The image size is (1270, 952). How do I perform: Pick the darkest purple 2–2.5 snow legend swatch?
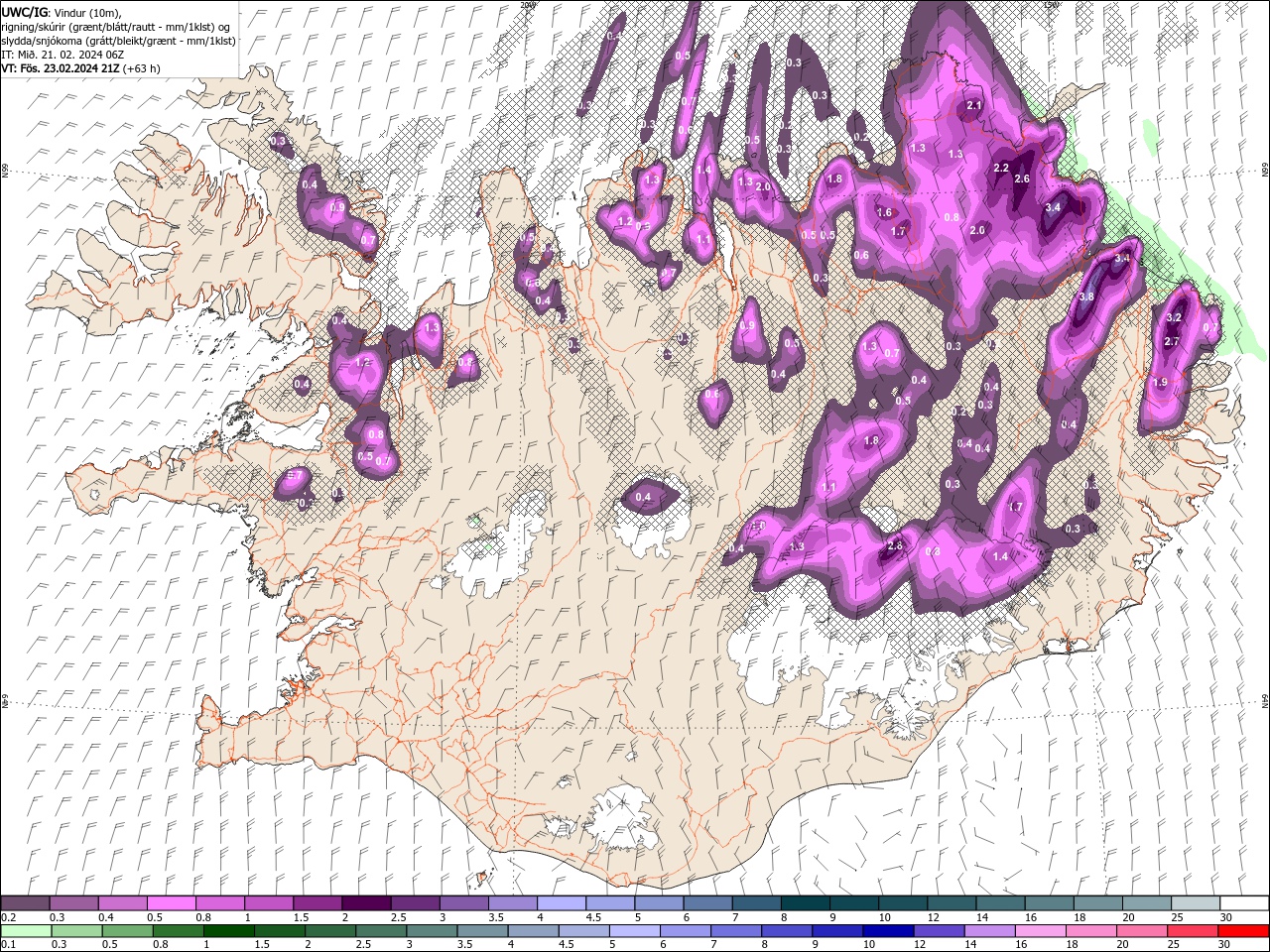click(x=366, y=903)
